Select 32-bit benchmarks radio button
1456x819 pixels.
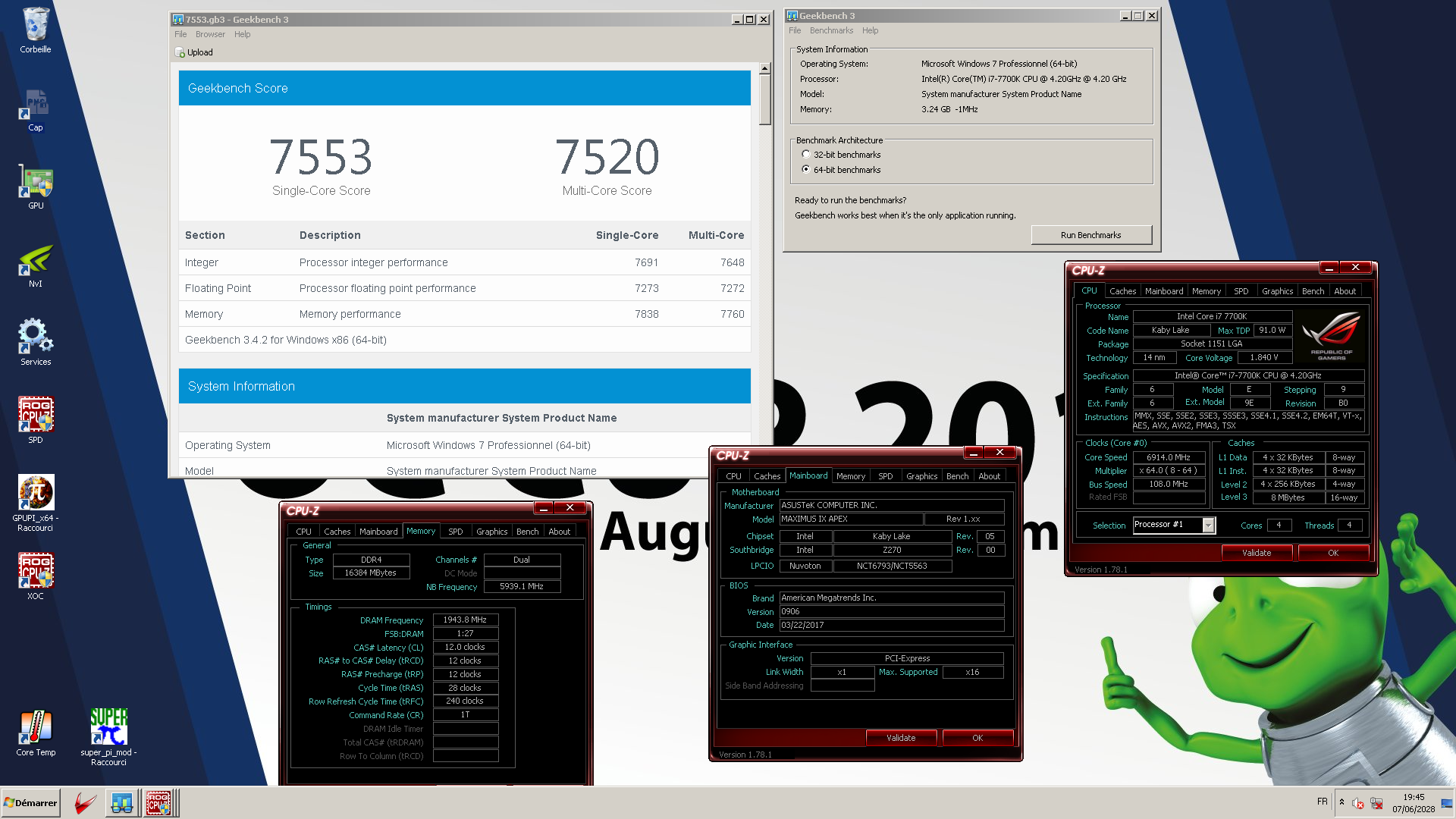[806, 155]
